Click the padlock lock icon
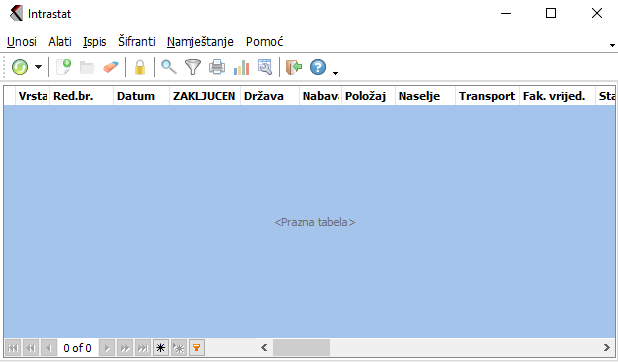618x362 pixels. pyautogui.click(x=140, y=67)
